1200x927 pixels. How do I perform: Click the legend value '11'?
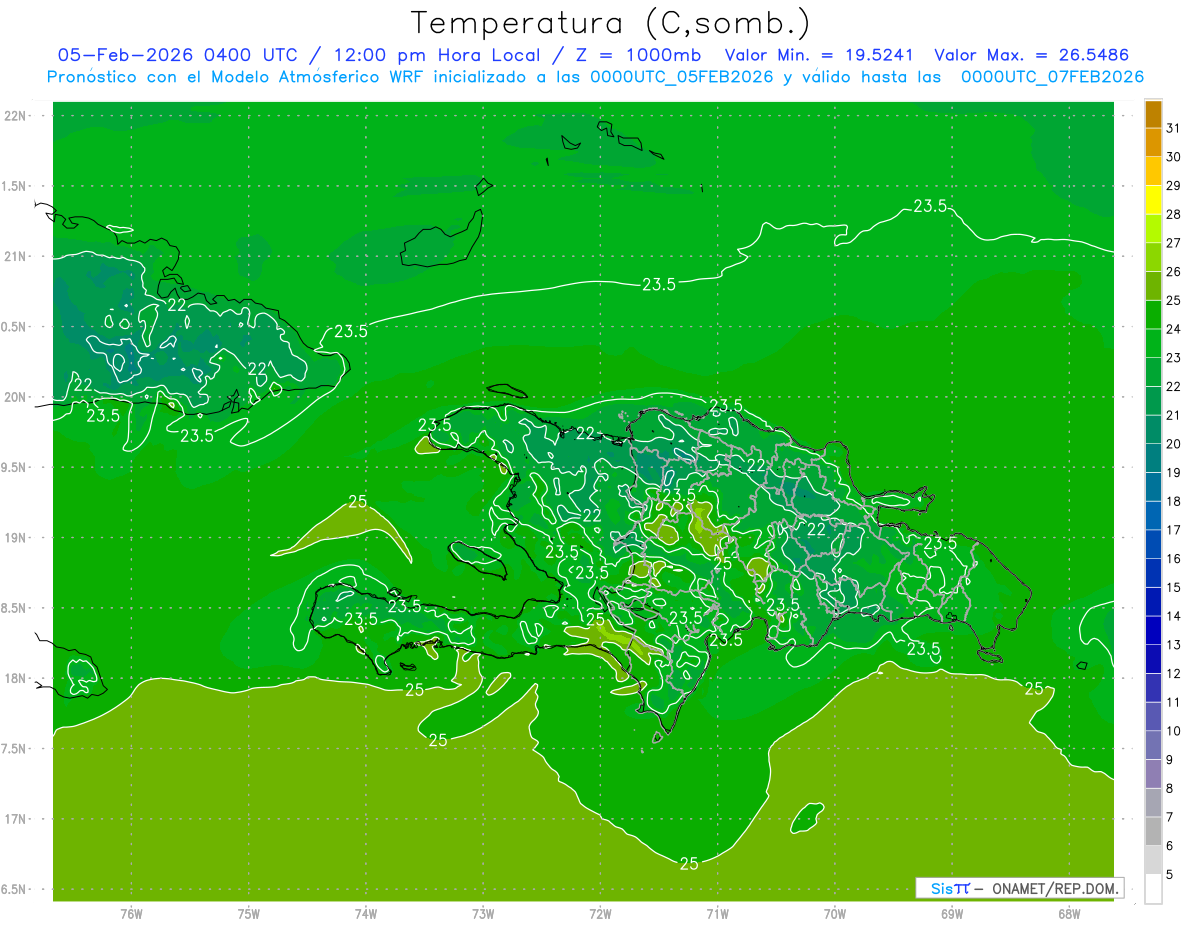1173,702
